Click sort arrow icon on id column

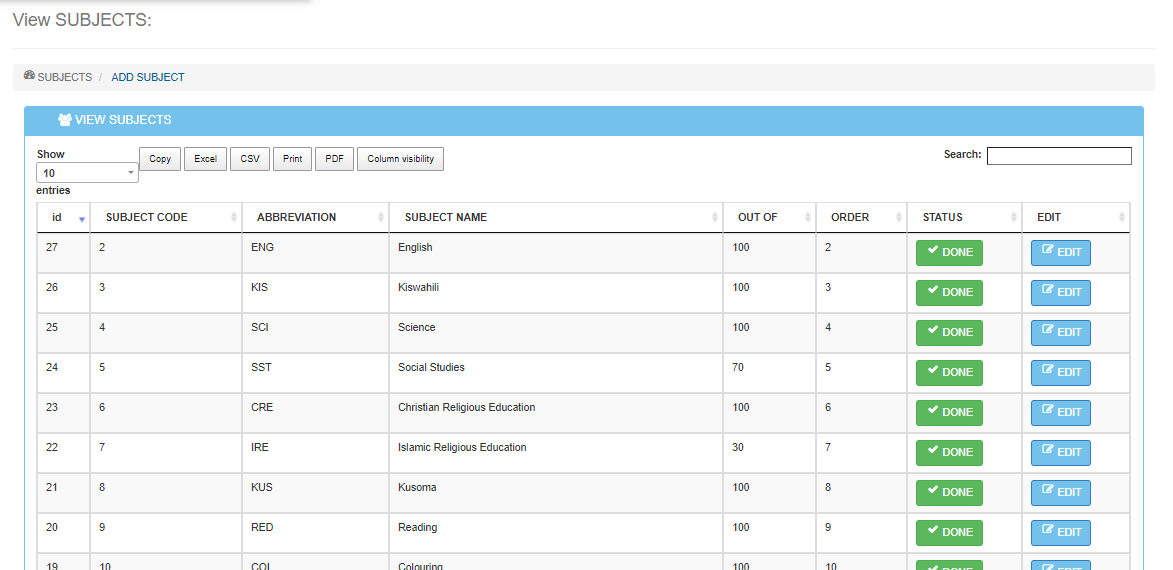pos(81,218)
